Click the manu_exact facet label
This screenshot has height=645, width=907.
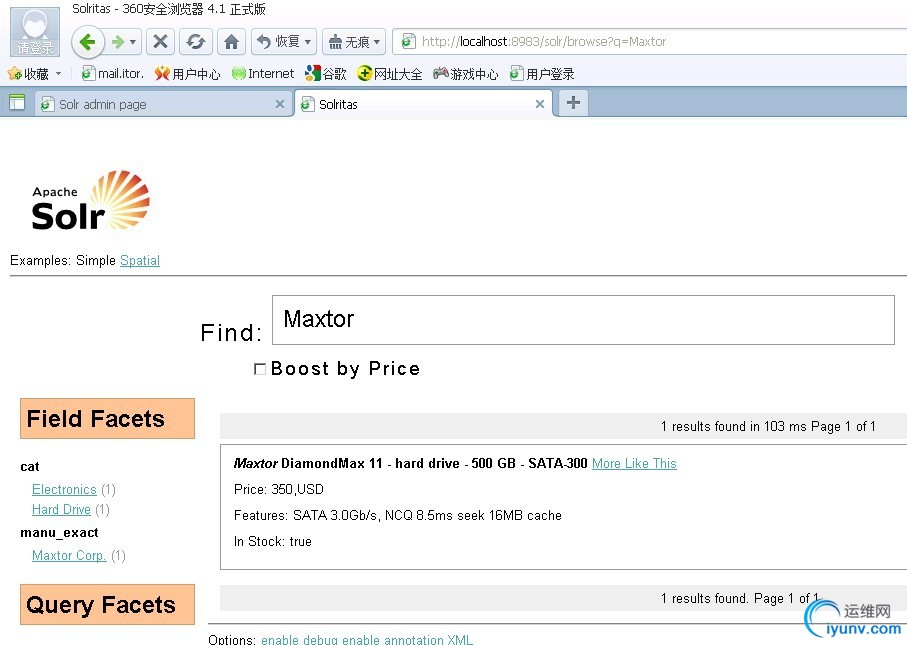click(x=59, y=533)
